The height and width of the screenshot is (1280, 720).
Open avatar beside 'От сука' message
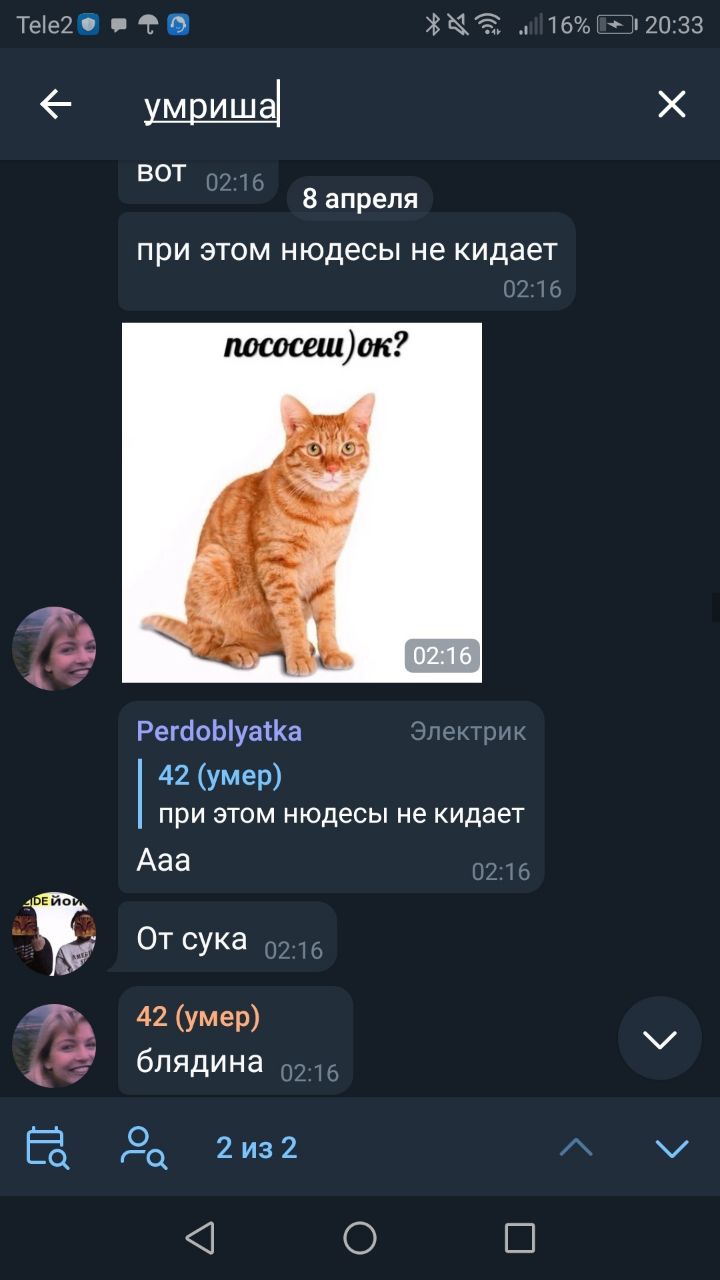coord(54,934)
